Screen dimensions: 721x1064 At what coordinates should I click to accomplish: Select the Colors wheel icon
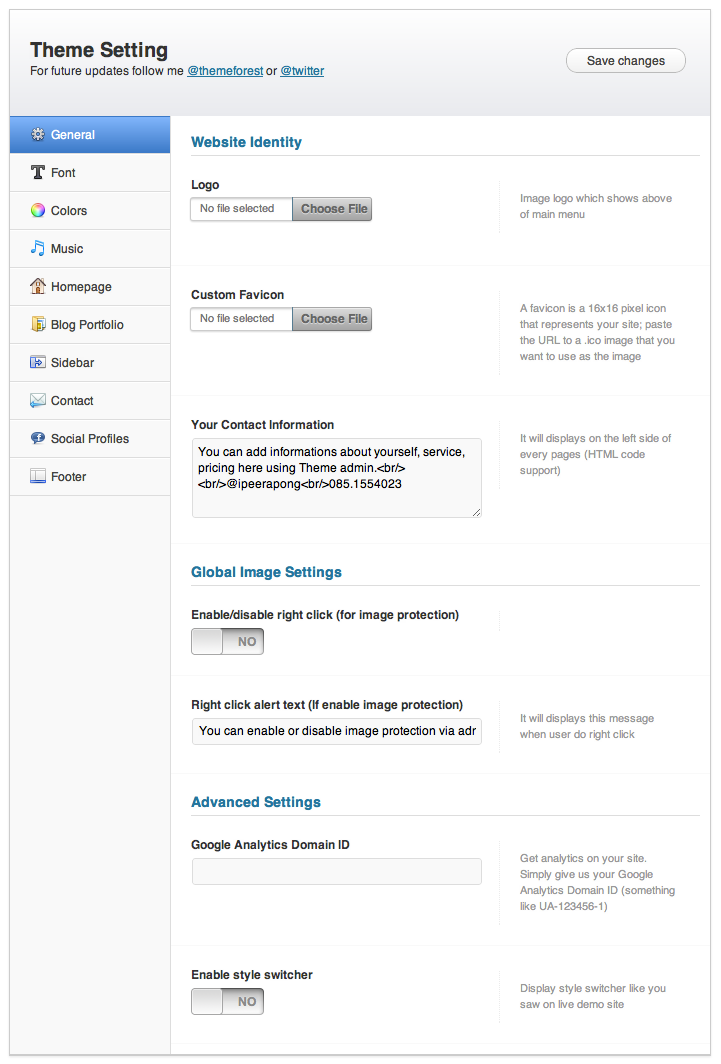(38, 210)
